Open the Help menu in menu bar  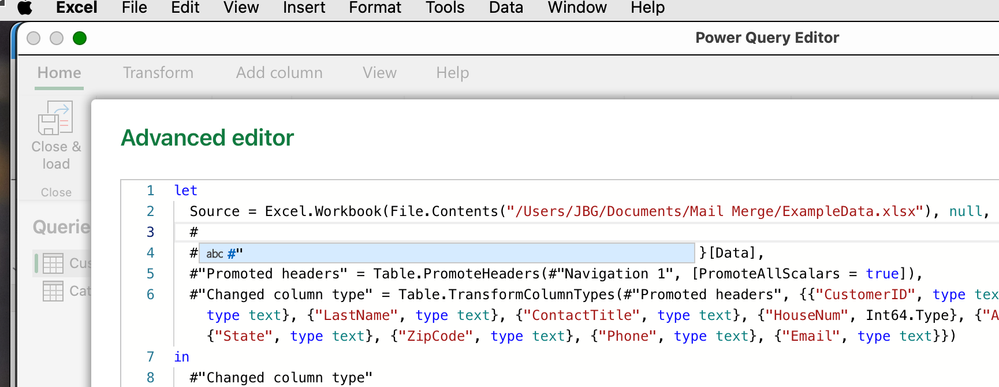(x=647, y=8)
